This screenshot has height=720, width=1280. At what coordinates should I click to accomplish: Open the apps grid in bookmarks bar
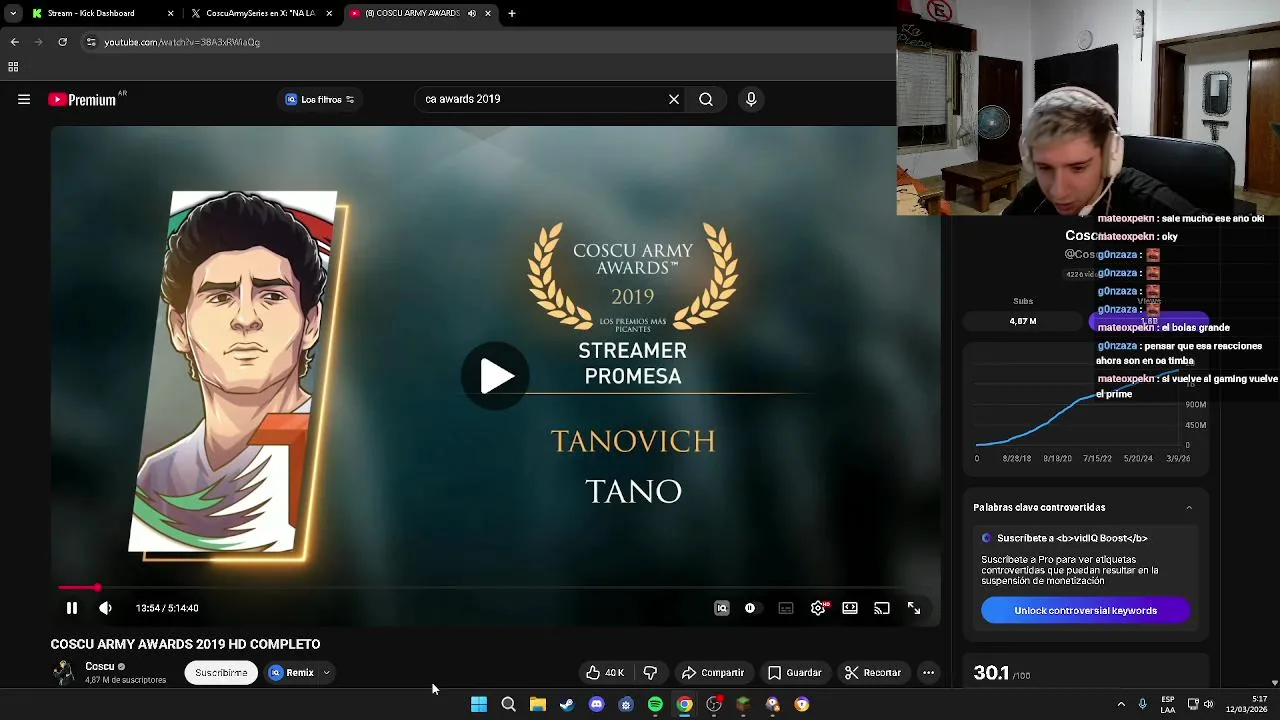(x=13, y=67)
